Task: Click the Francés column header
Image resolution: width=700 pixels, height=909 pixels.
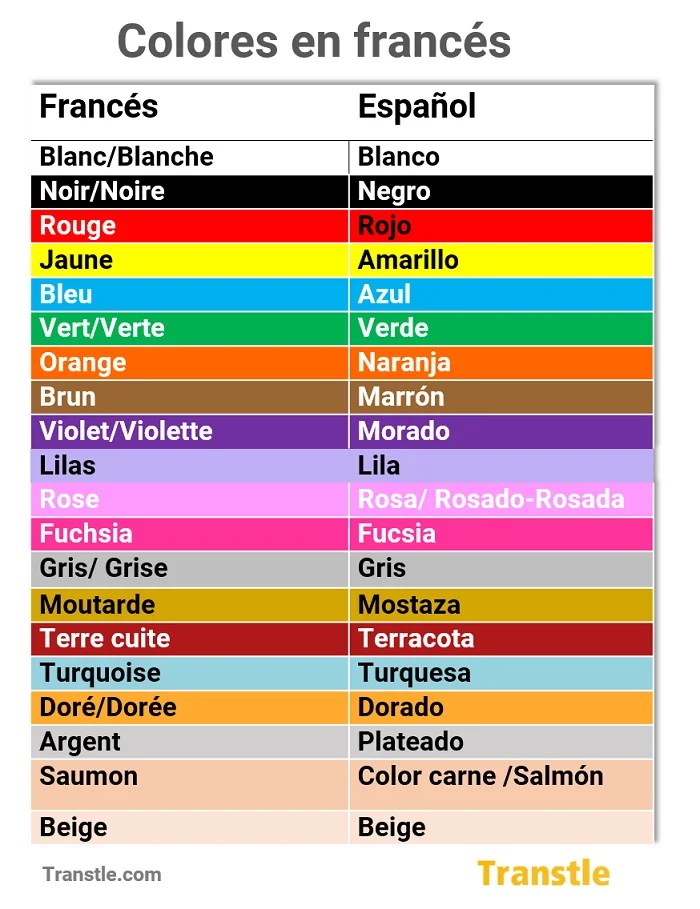Action: coord(99,107)
